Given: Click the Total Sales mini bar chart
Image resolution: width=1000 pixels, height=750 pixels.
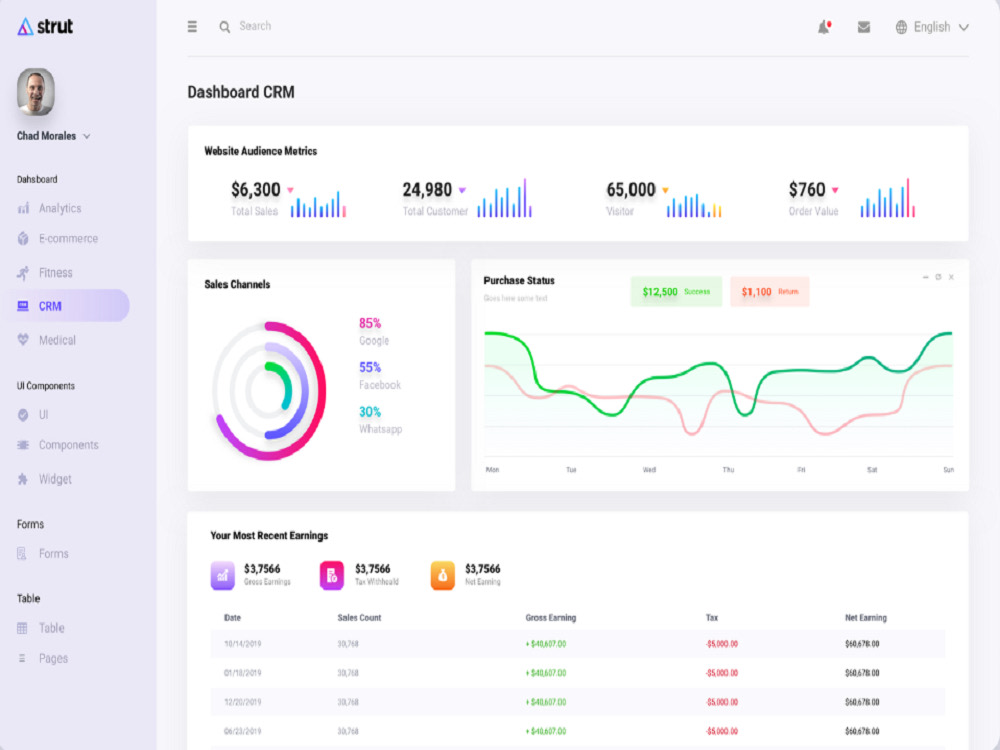Looking at the screenshot, I should 318,204.
